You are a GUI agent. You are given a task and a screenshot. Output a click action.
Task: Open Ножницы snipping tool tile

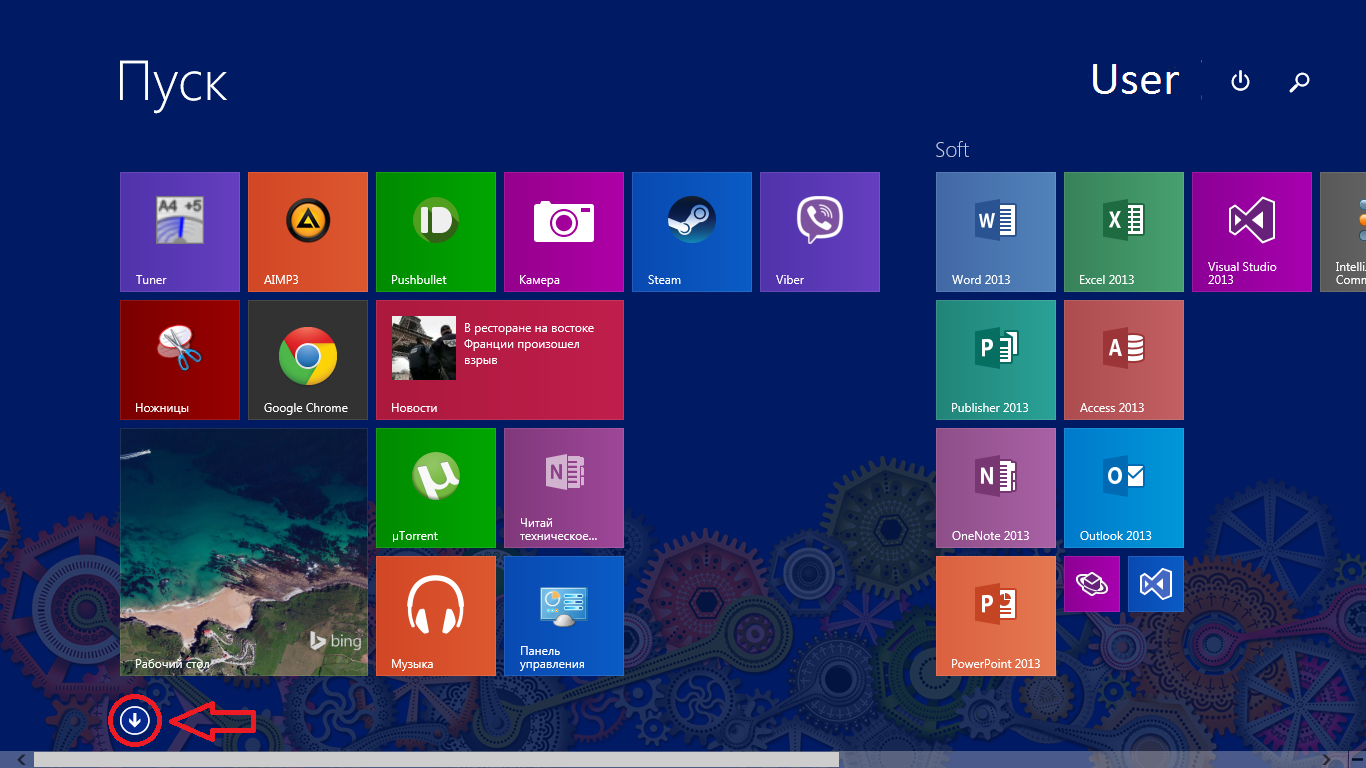coord(180,360)
